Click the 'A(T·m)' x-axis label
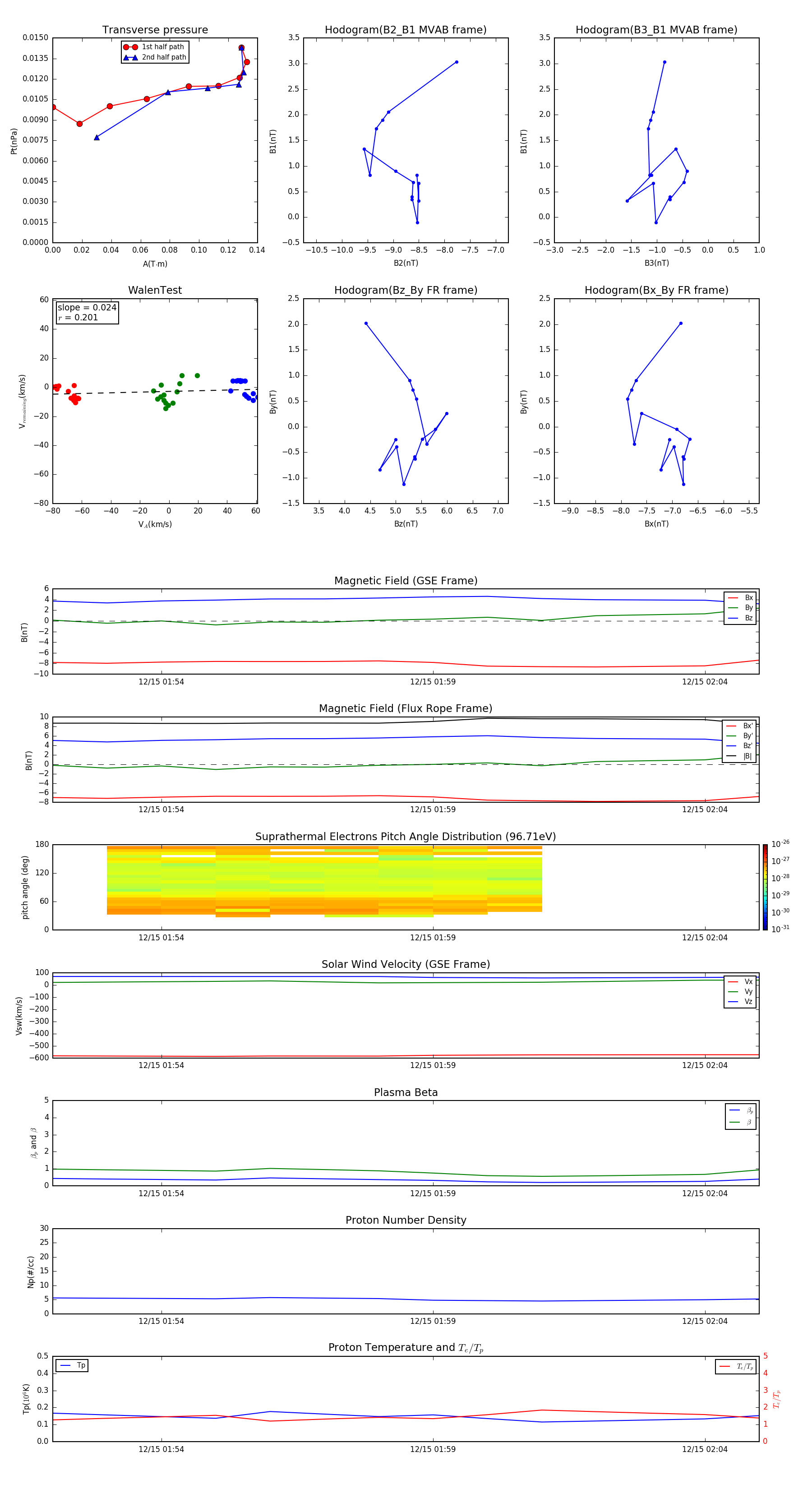The image size is (812, 1489). [155, 264]
